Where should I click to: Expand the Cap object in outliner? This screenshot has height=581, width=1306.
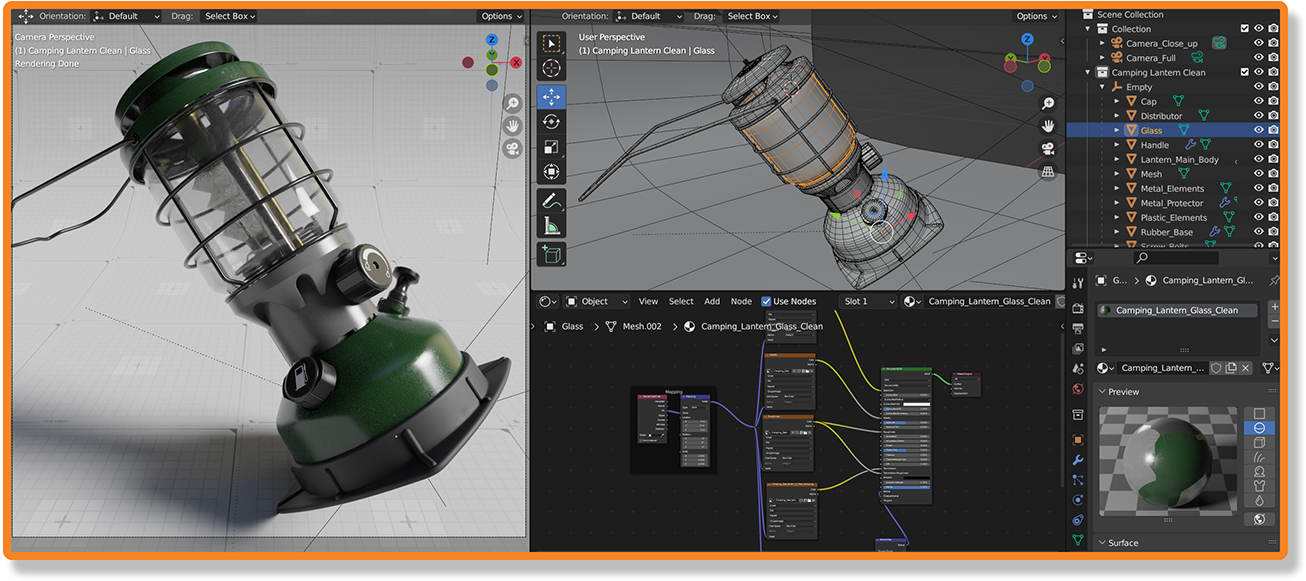point(1117,101)
